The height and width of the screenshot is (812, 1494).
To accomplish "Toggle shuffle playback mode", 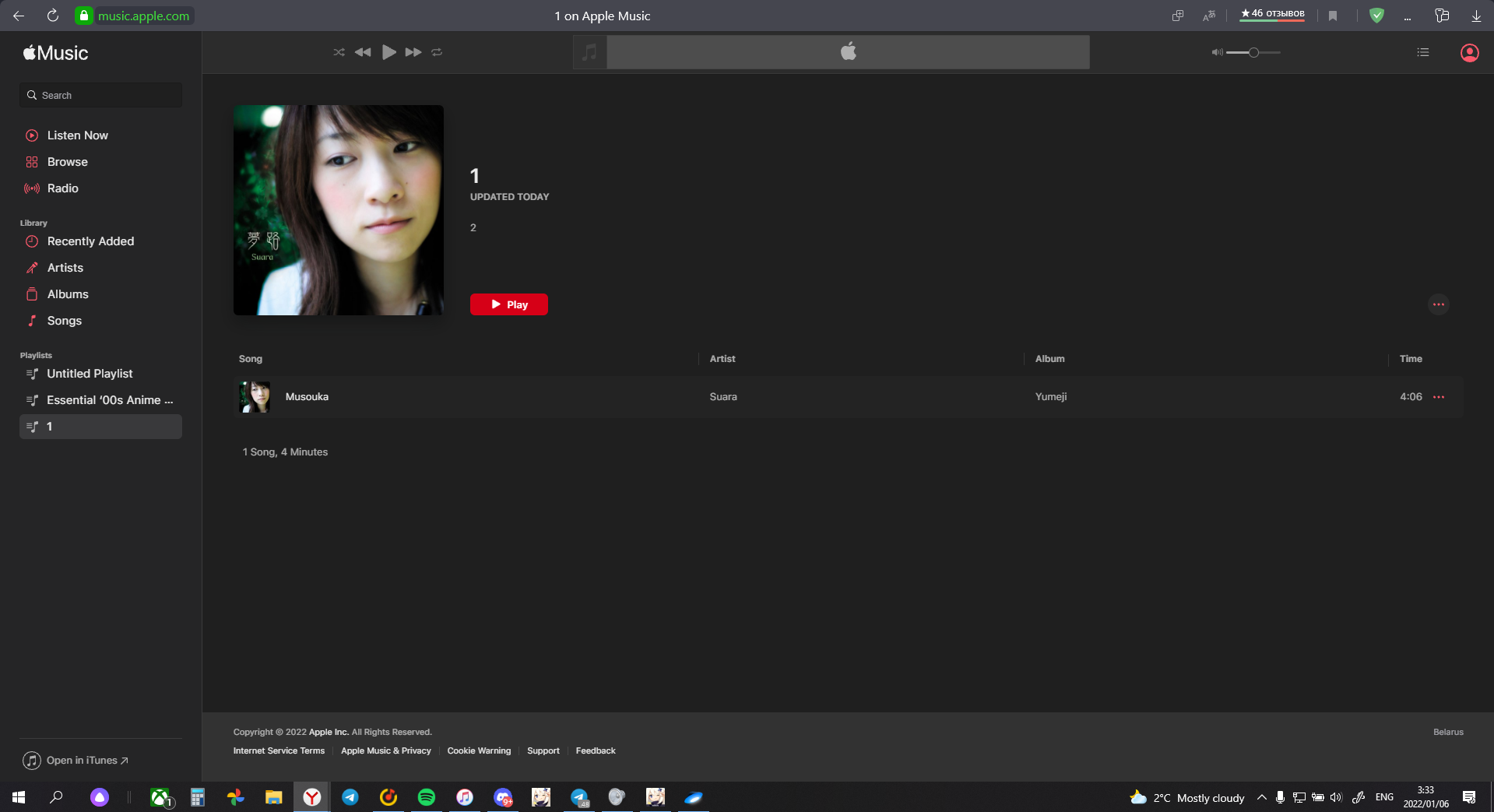I will coord(339,52).
